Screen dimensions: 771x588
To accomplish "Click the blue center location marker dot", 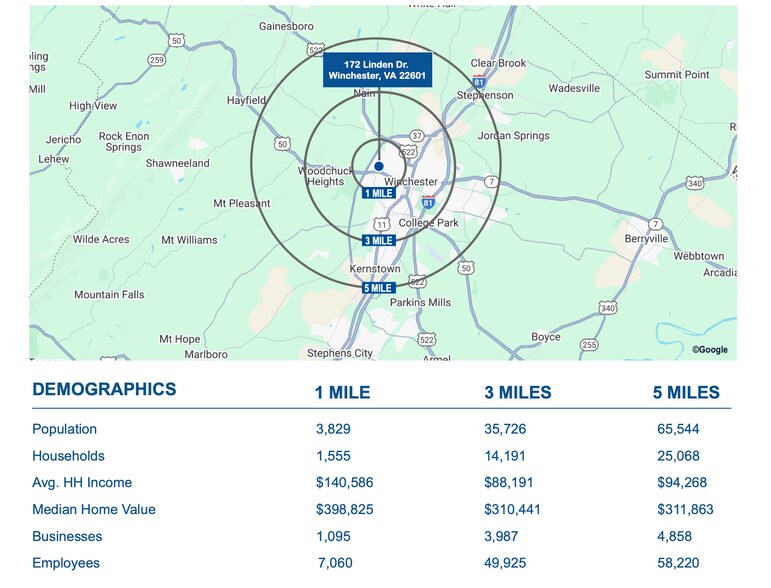I will coord(379,166).
